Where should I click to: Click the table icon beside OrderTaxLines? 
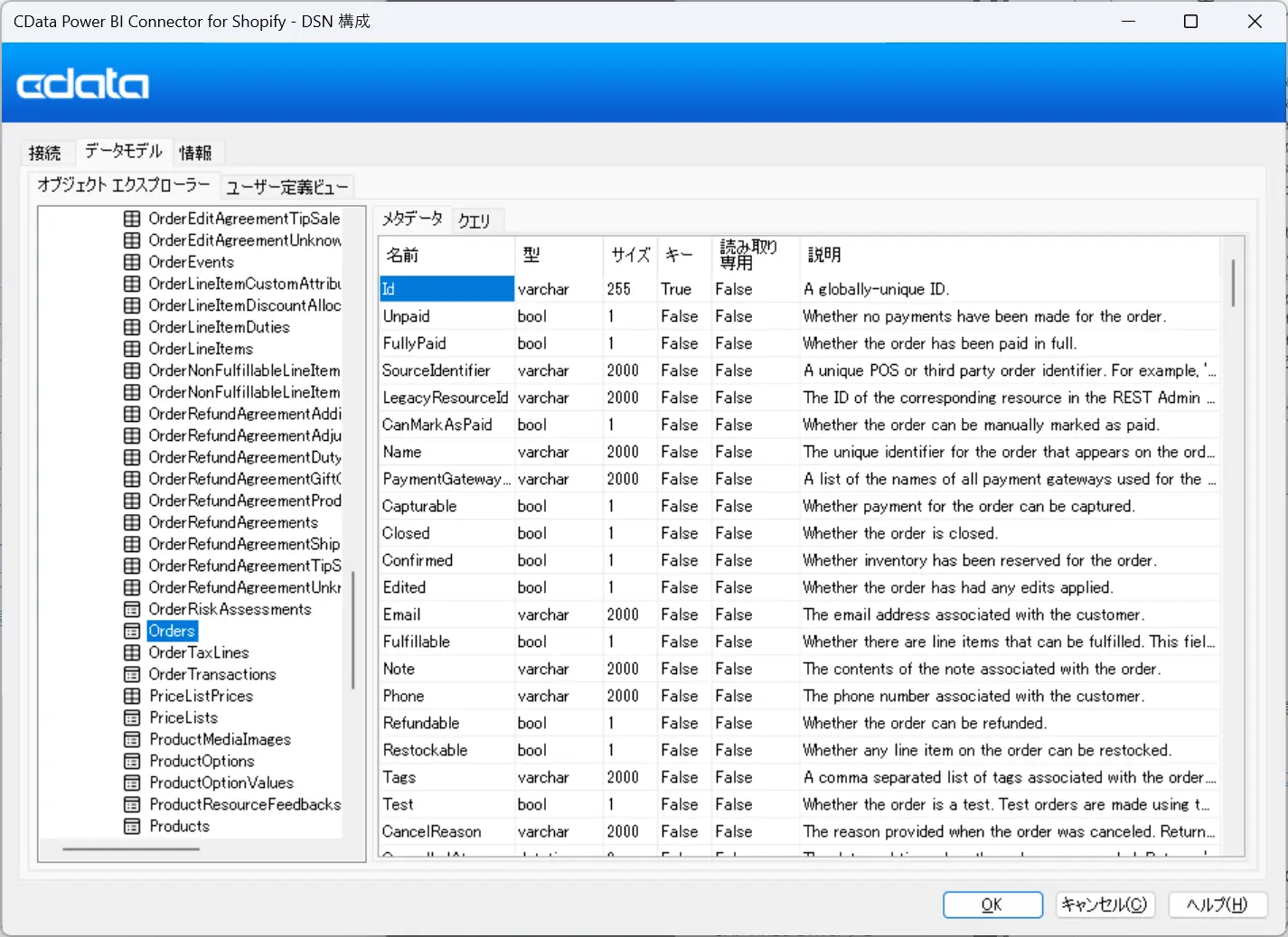point(132,652)
